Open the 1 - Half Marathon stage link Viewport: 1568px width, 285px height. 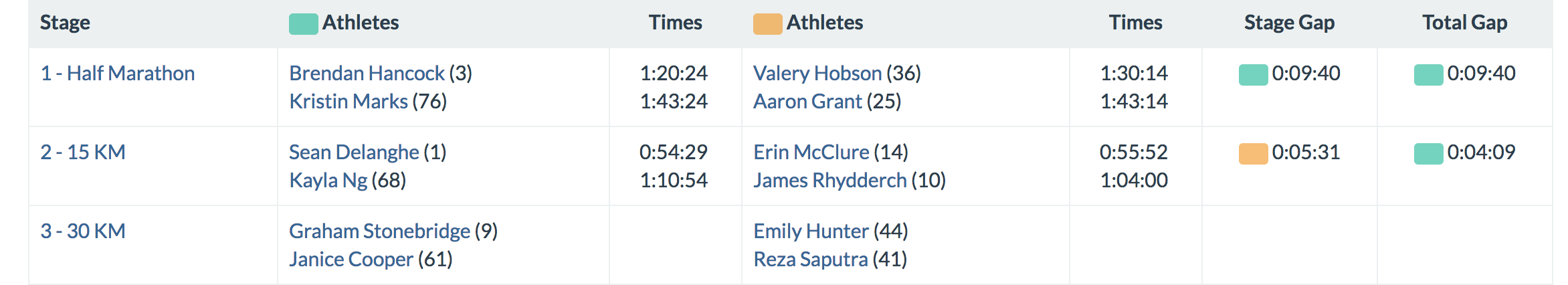pyautogui.click(x=118, y=73)
